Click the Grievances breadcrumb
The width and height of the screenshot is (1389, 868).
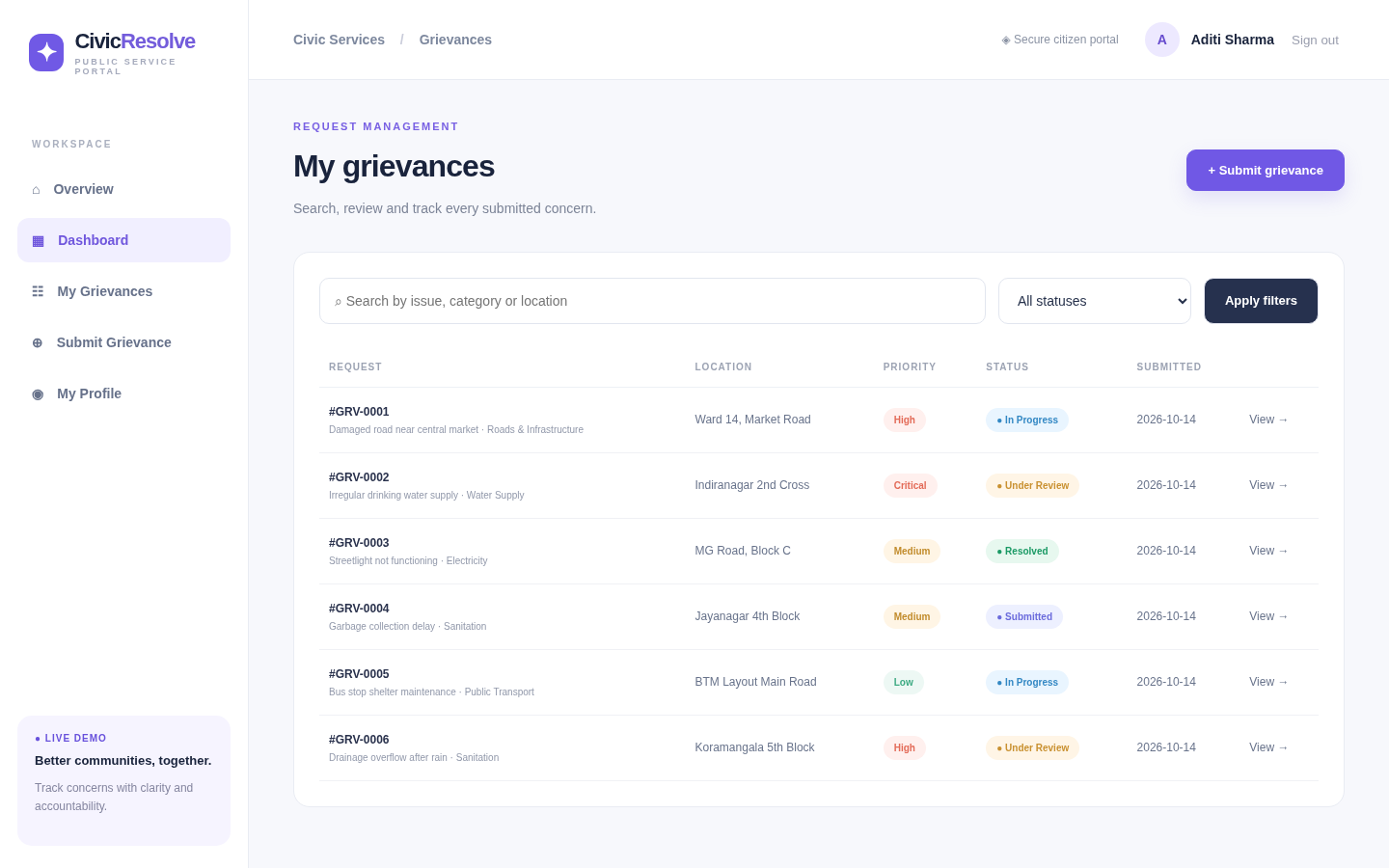click(x=455, y=40)
